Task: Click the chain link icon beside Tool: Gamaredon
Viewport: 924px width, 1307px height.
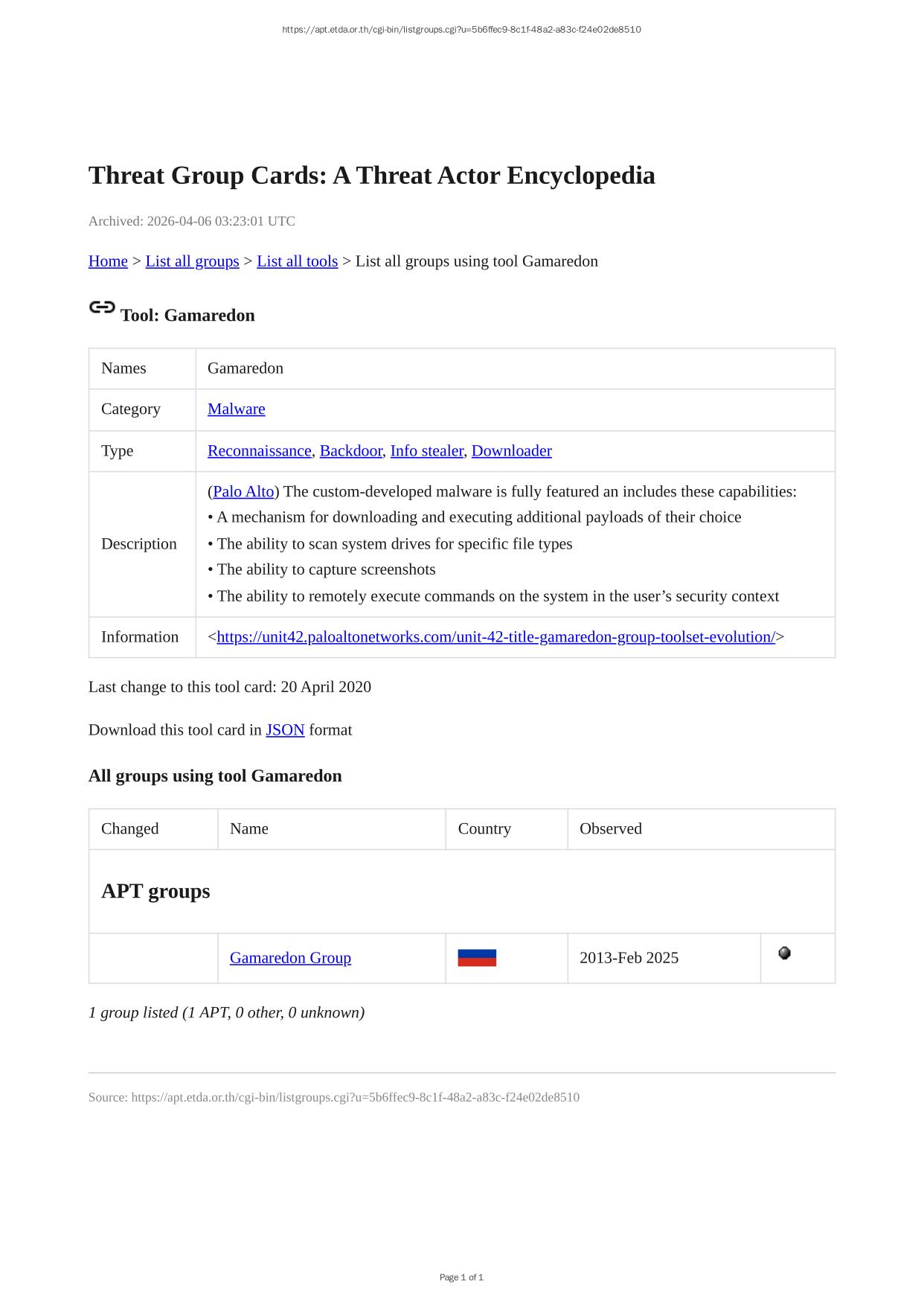Action: [102, 307]
